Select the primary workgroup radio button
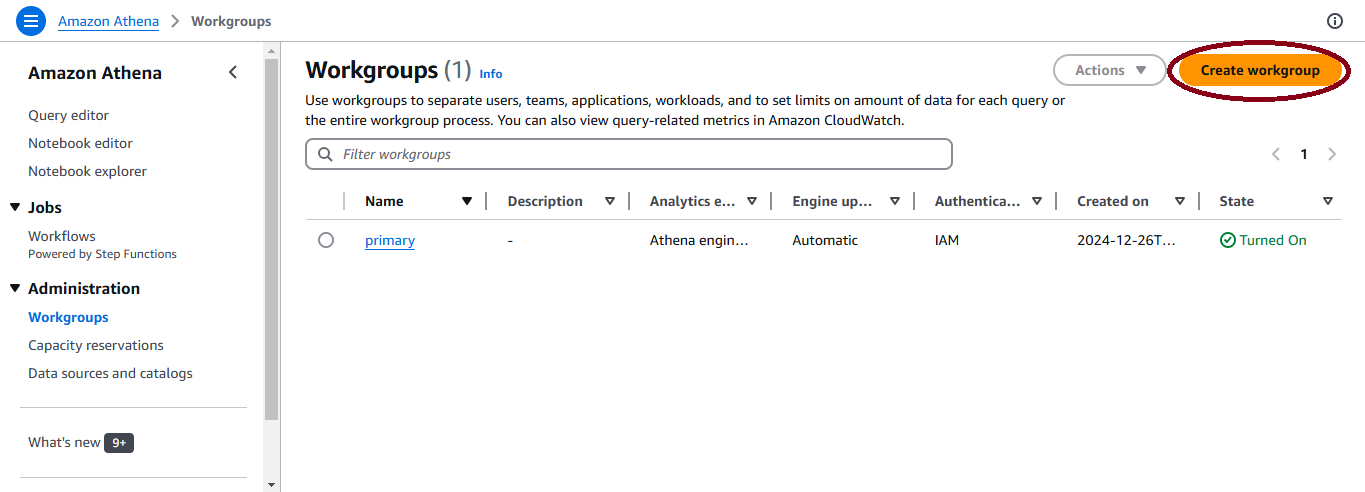The height and width of the screenshot is (492, 1365). 326,240
